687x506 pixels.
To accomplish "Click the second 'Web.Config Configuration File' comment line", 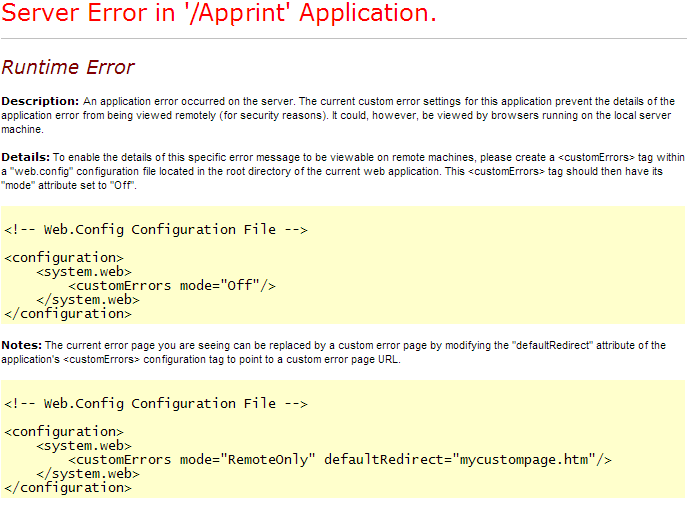I will [155, 404].
